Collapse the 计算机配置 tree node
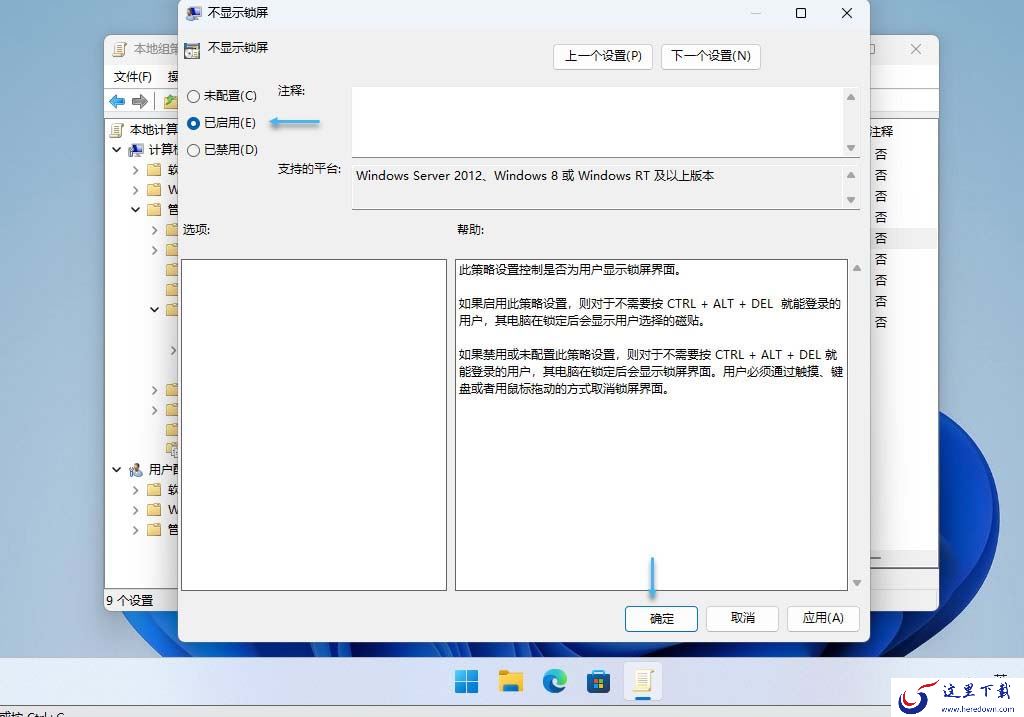Screen dimensions: 1024x717 [116, 150]
